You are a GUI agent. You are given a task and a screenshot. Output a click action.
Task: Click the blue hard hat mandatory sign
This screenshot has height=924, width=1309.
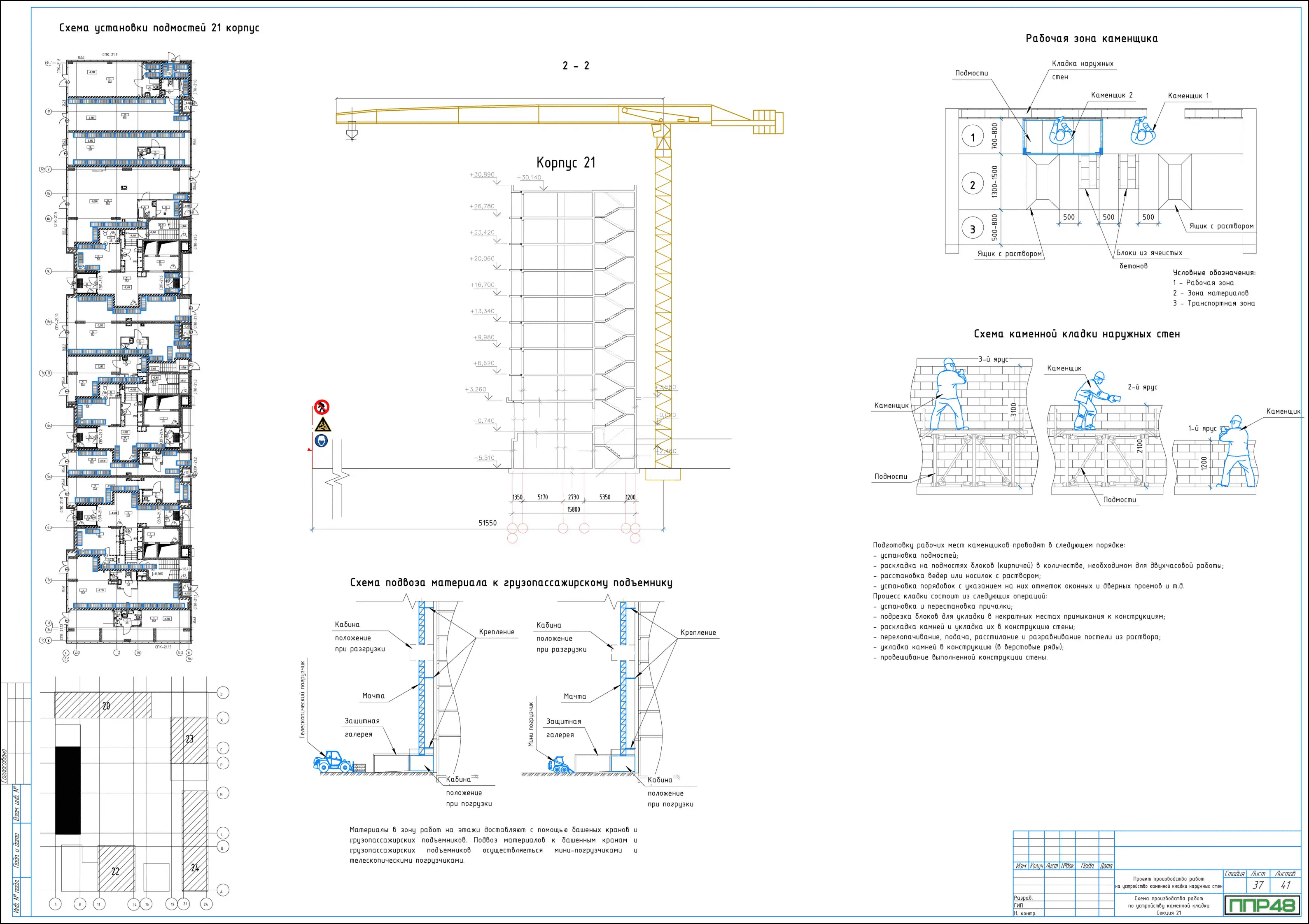pyautogui.click(x=322, y=441)
